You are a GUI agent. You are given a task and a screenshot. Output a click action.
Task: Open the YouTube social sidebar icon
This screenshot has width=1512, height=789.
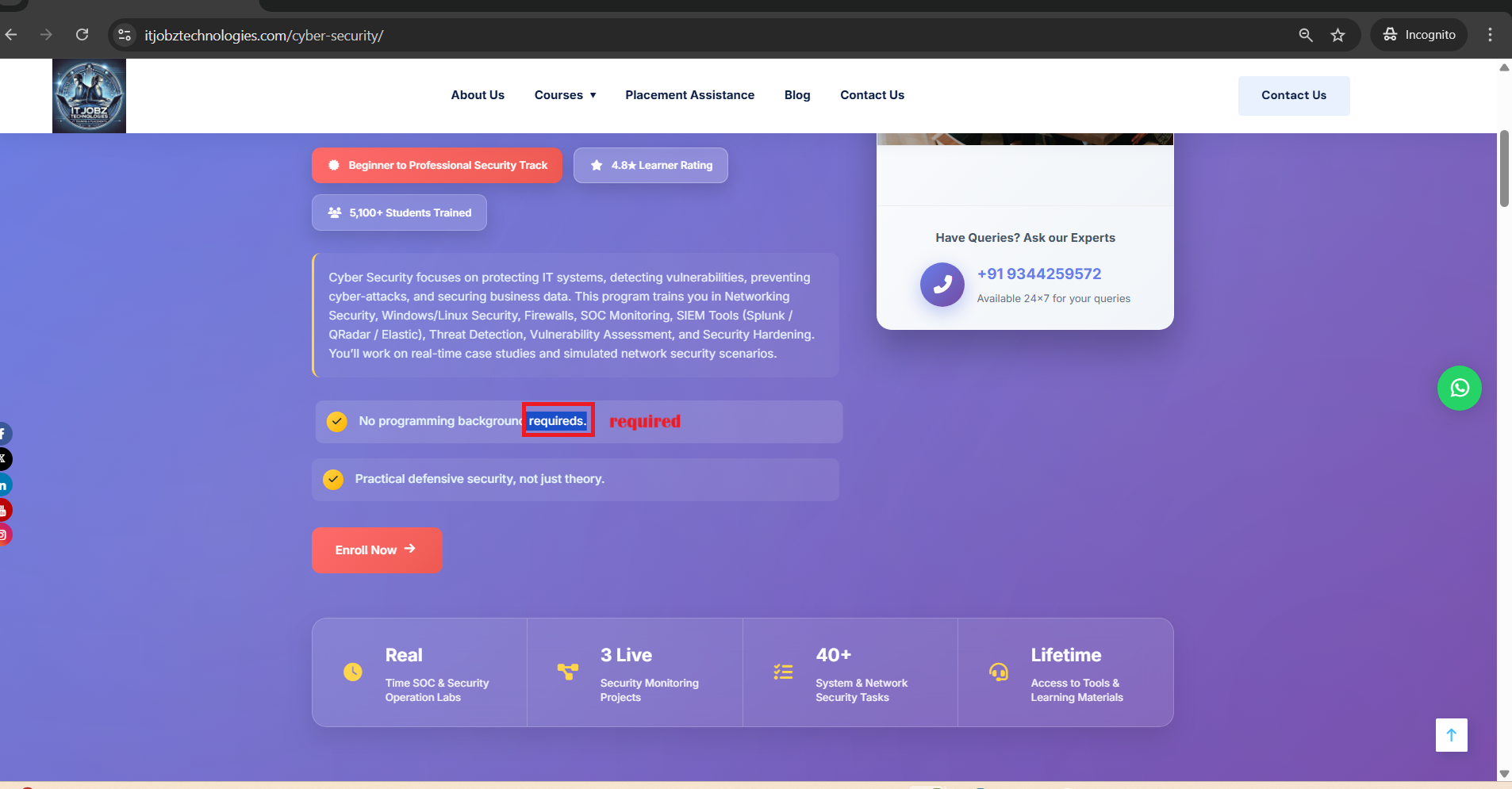[x=3, y=510]
